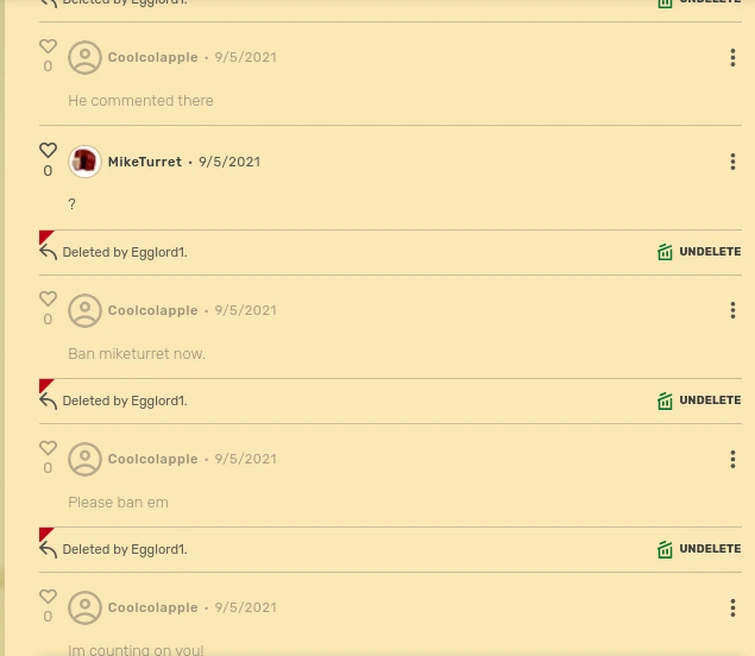Like the "Ban miketurret now." reply

[x=48, y=299]
